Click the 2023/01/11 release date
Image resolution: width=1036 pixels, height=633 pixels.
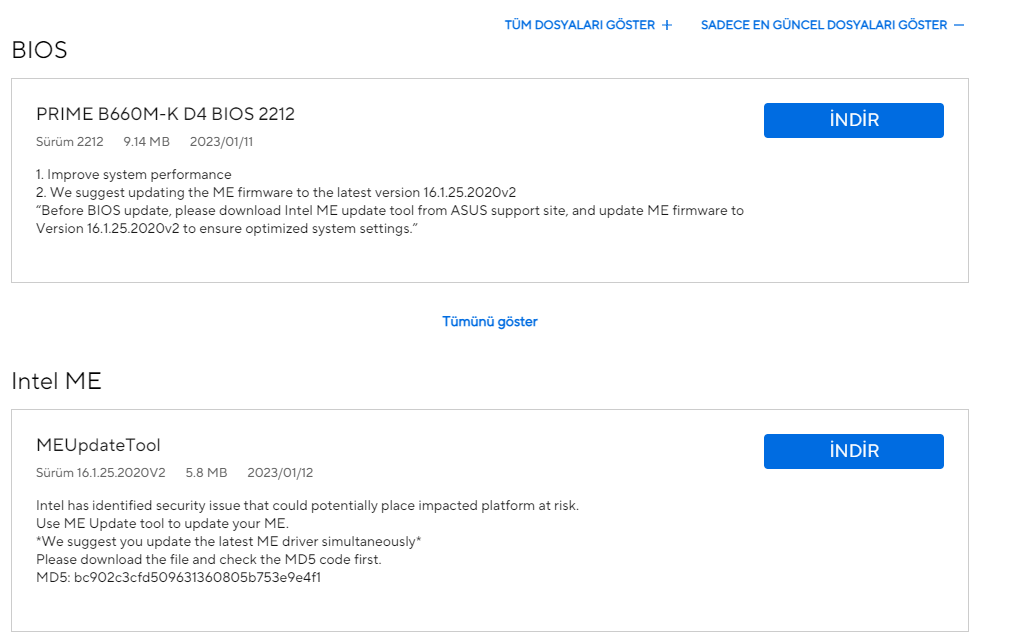[221, 142]
